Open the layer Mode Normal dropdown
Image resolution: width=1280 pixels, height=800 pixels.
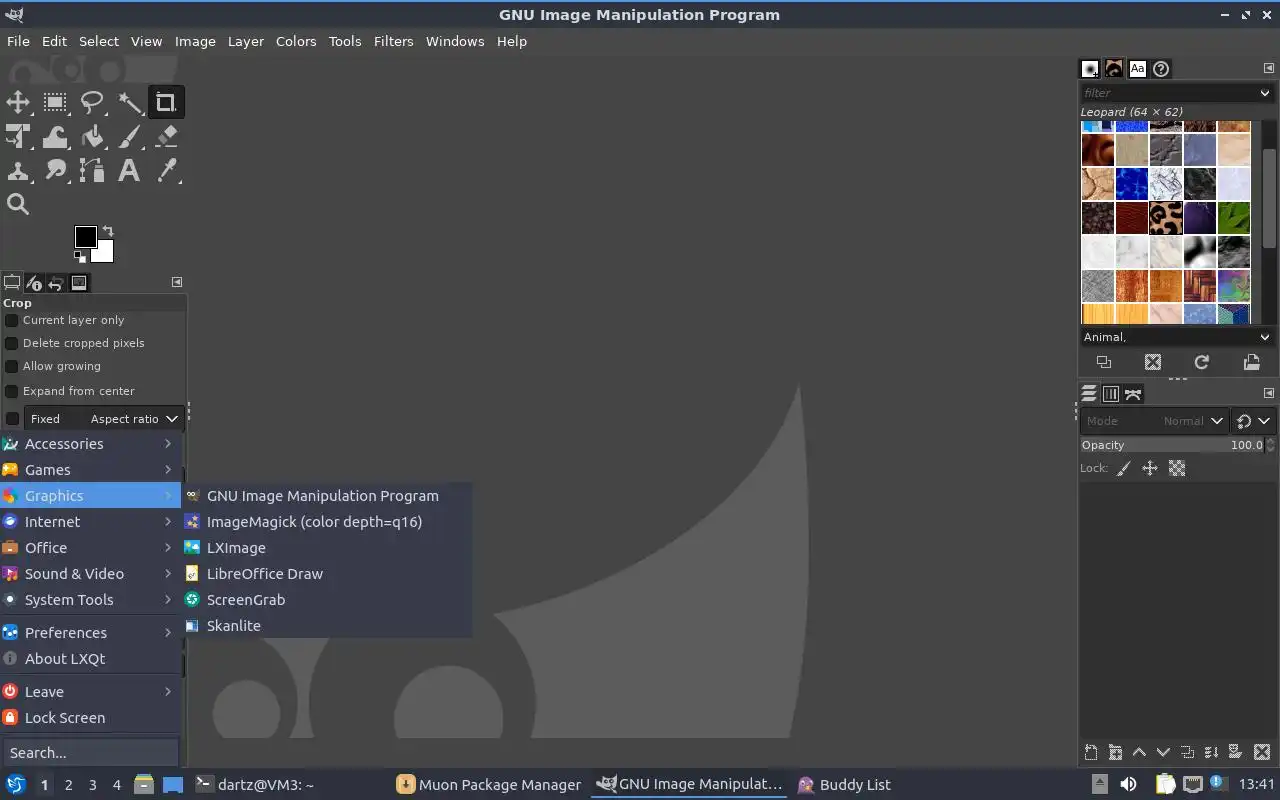coord(1154,421)
